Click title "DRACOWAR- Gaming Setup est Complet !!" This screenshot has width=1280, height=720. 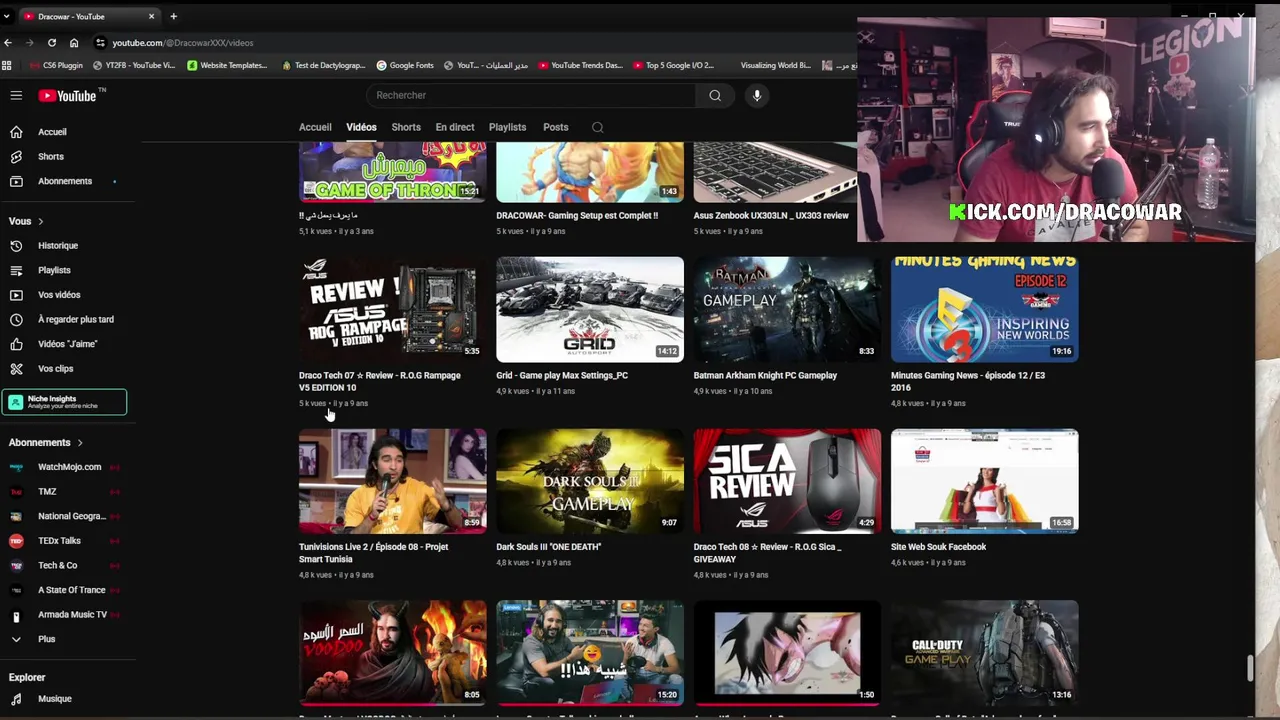click(x=577, y=215)
